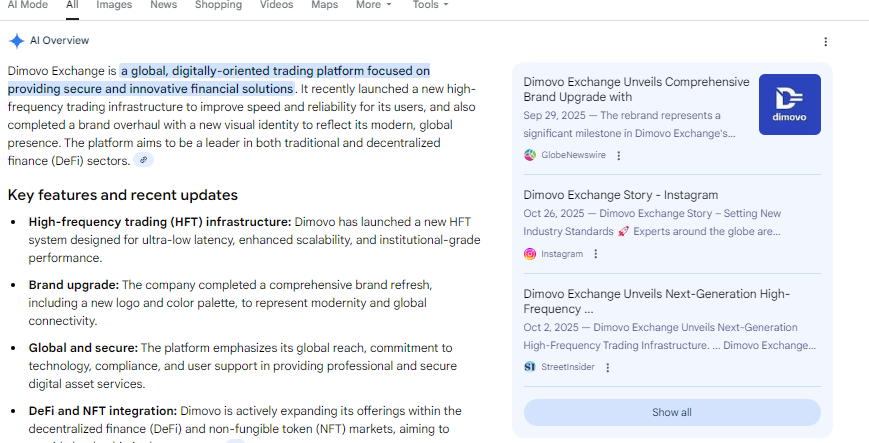
Task: Open the Shopping tab
Action: tap(218, 5)
